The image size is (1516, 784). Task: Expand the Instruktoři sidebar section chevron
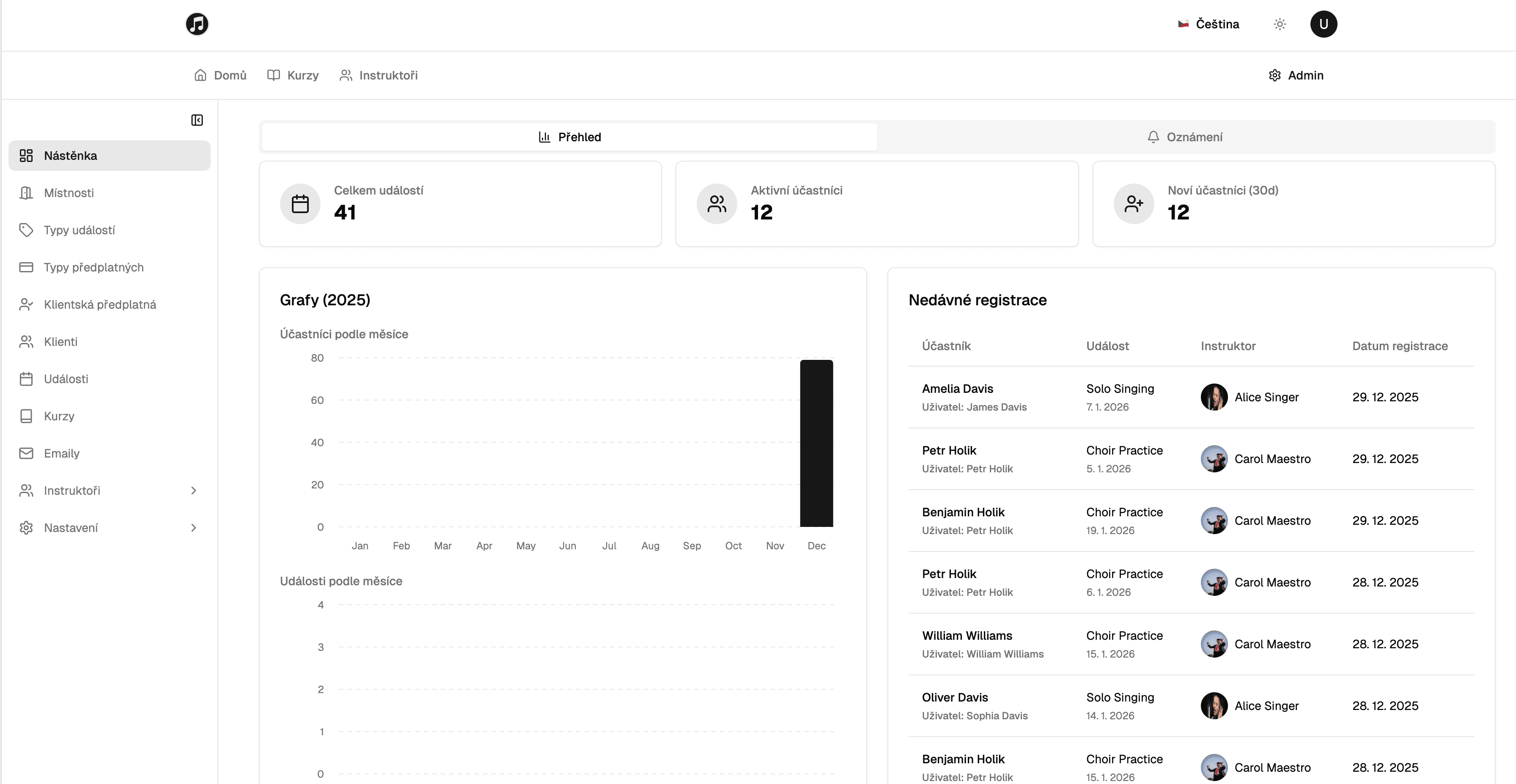point(194,491)
